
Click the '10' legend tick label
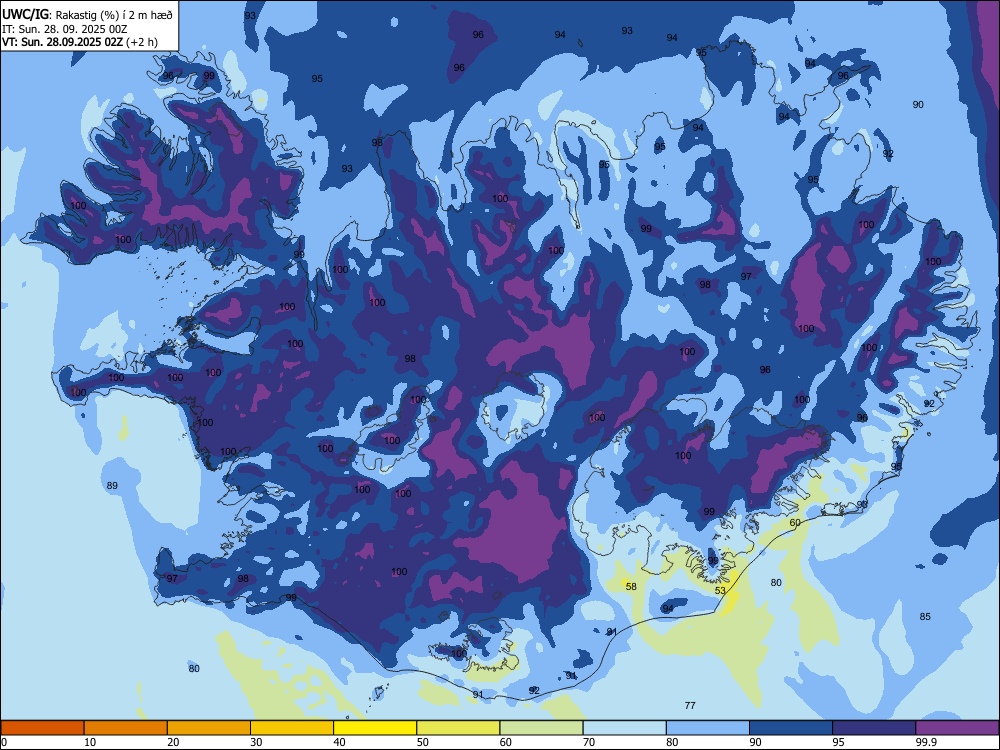pyautogui.click(x=90, y=742)
